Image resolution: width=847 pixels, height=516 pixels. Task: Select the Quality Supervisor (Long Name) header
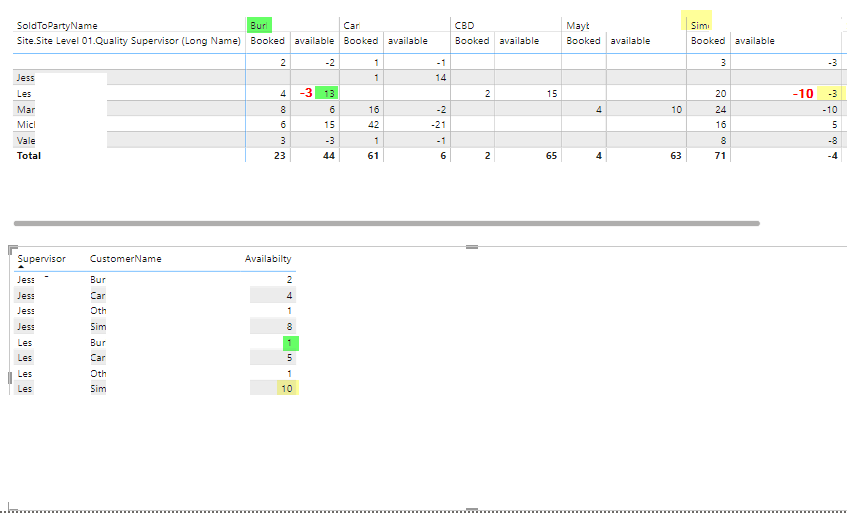click(129, 41)
